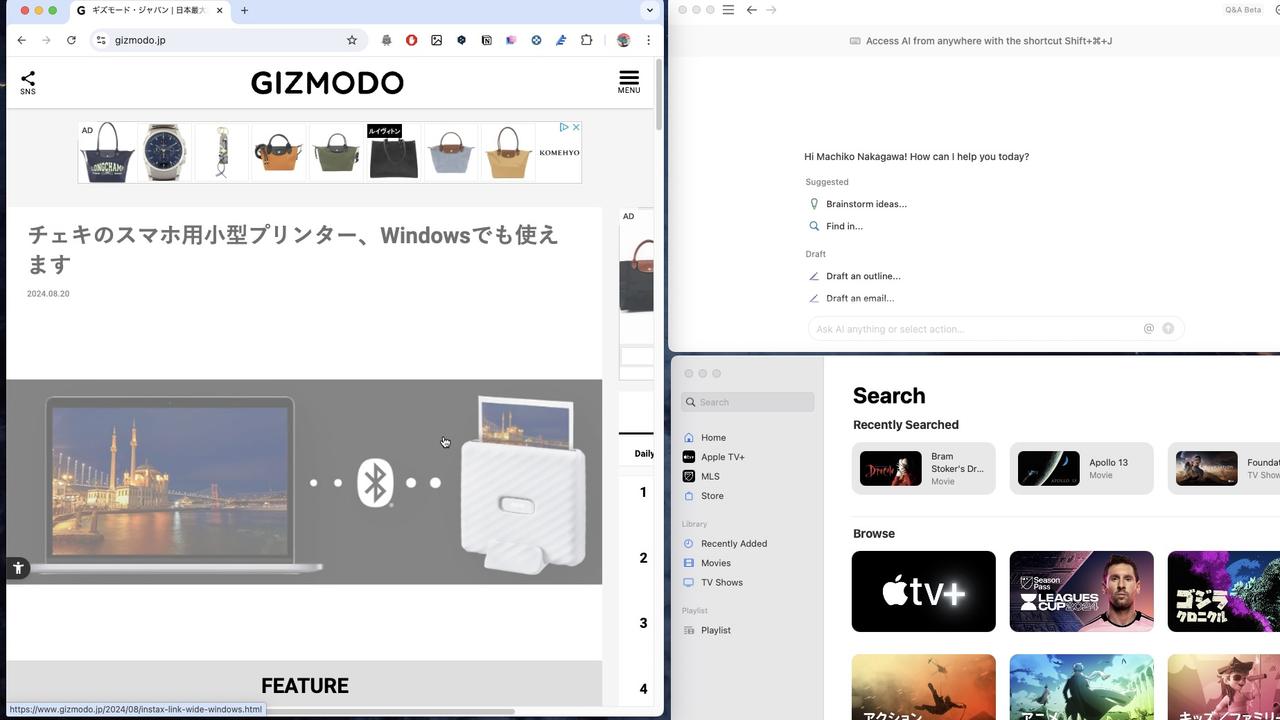Image resolution: width=1280 pixels, height=720 pixels.
Task: Go back in Chrome browser
Action: coord(21,40)
